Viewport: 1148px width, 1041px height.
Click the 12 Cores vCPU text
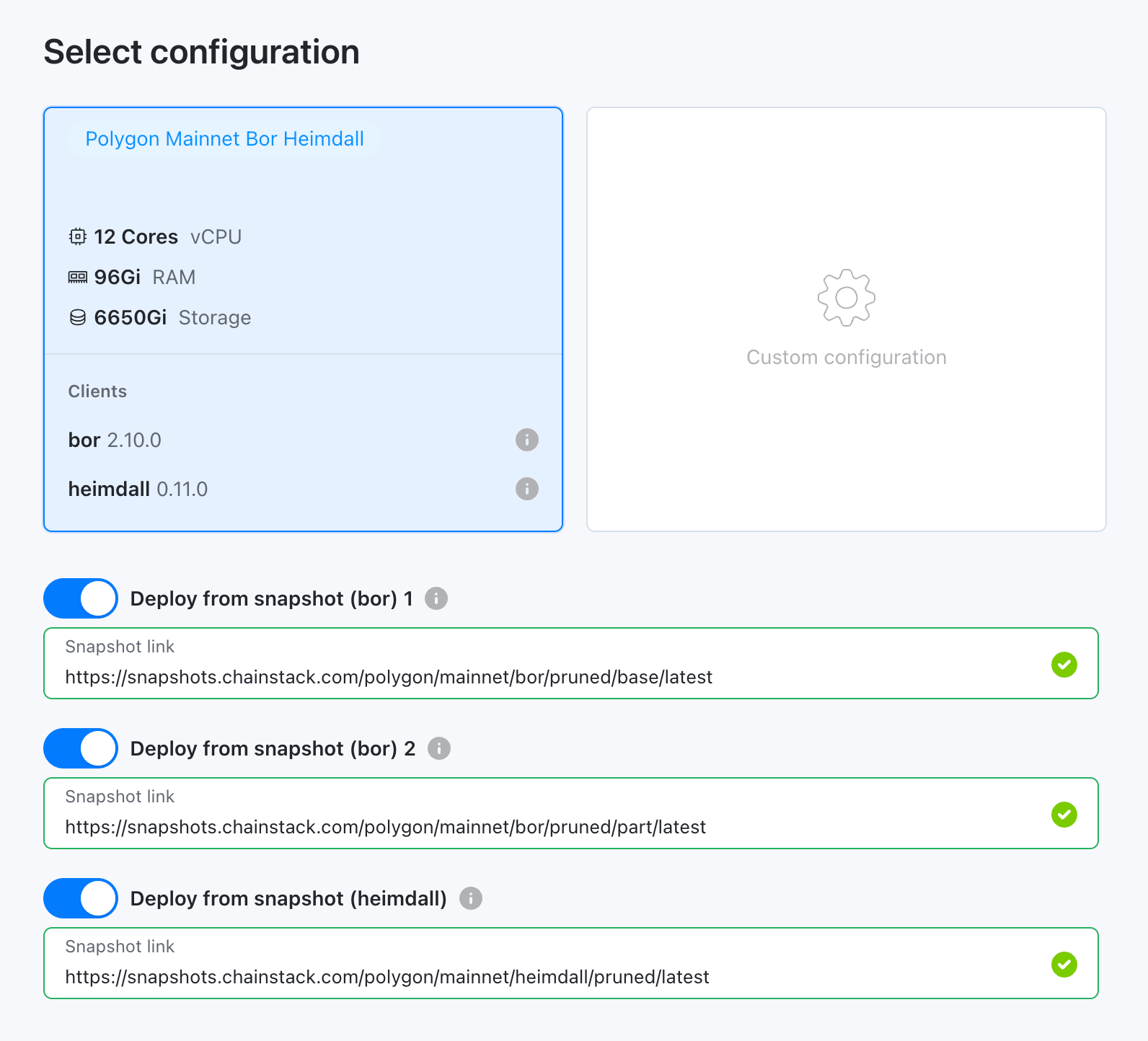point(168,236)
